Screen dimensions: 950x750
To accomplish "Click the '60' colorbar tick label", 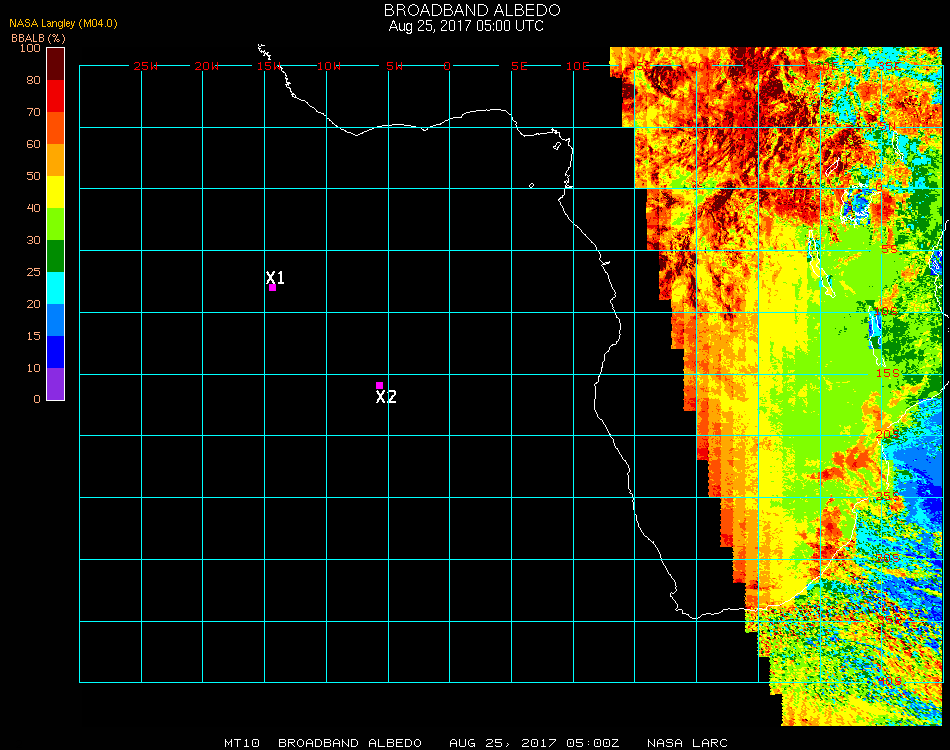I will [x=33, y=144].
